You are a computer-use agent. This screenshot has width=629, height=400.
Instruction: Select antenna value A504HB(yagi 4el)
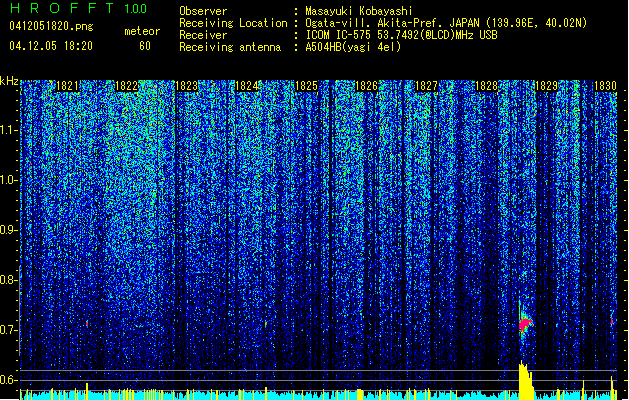click(x=353, y=47)
